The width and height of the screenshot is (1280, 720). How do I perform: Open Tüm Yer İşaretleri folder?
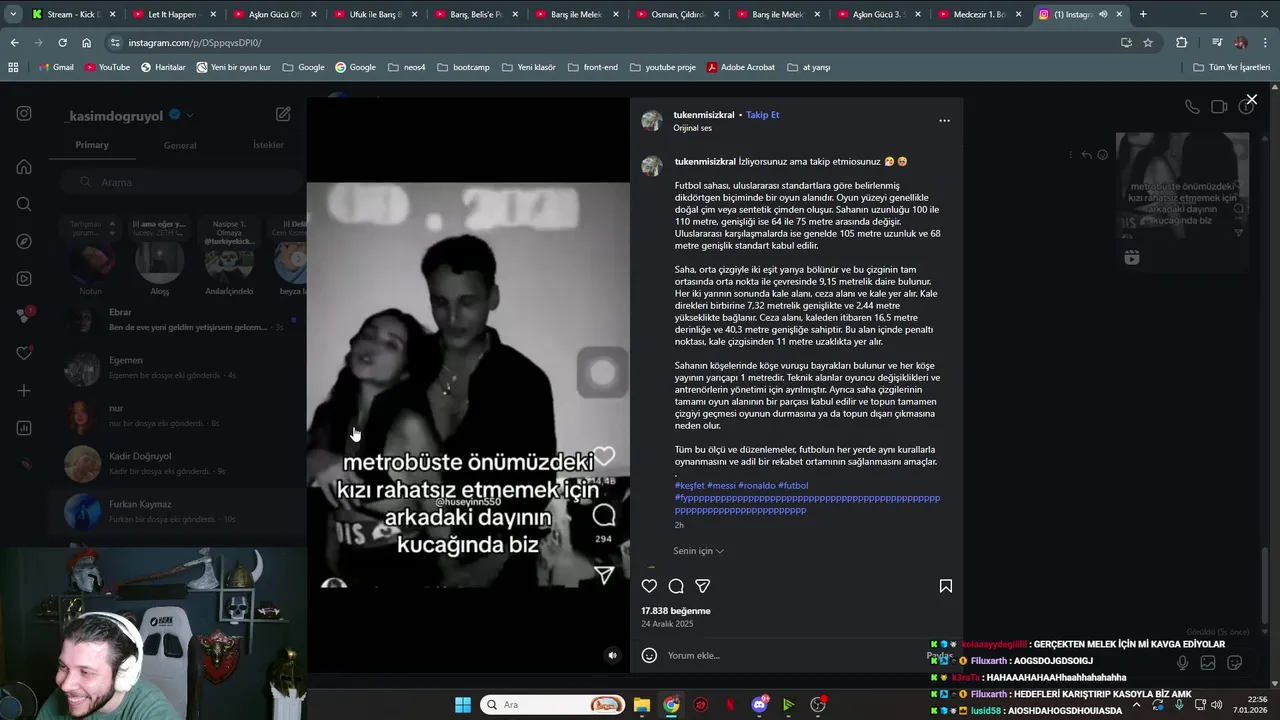coord(1231,67)
